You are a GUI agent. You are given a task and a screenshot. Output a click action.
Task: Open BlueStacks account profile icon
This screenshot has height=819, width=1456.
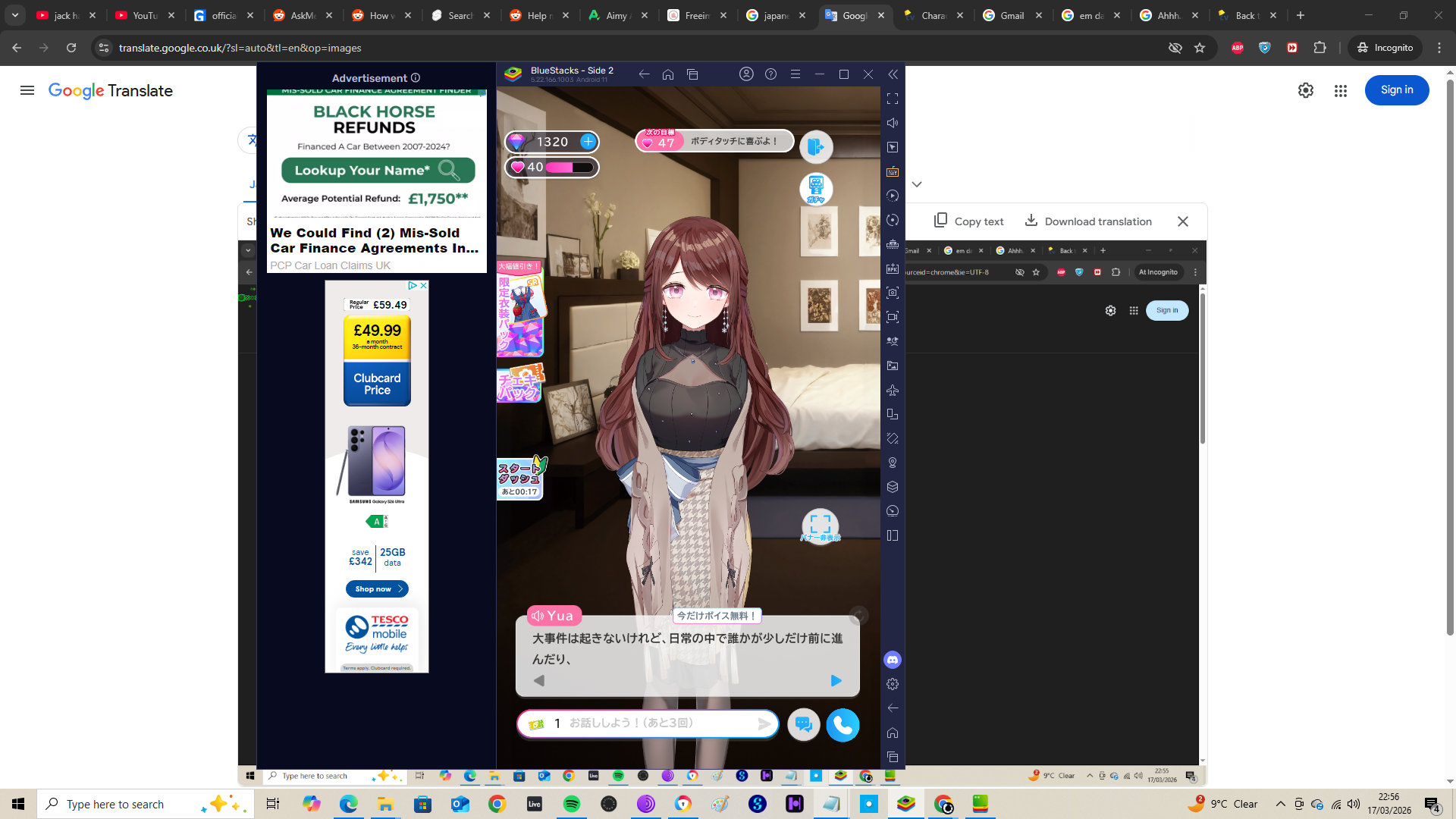746,74
